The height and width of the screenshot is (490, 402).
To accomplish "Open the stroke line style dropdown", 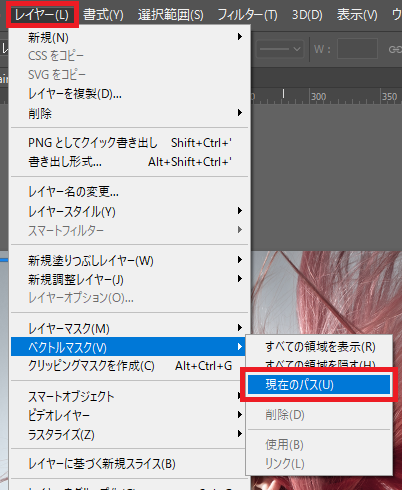I will 280,49.
